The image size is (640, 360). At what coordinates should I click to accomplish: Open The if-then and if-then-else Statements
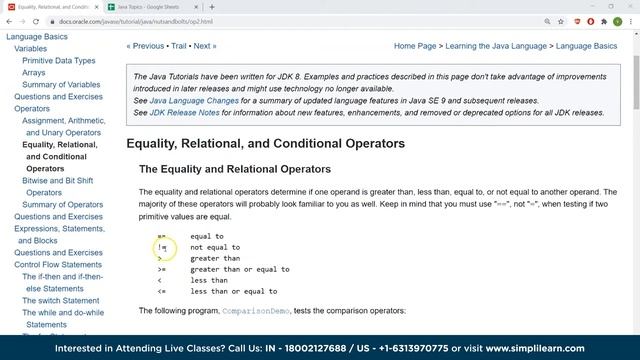point(62,282)
